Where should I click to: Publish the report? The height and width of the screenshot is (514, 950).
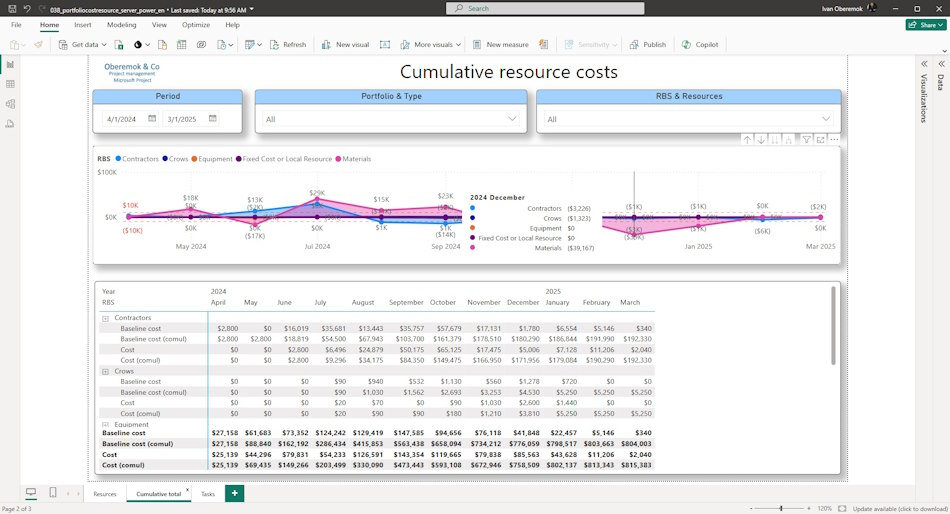(x=648, y=45)
